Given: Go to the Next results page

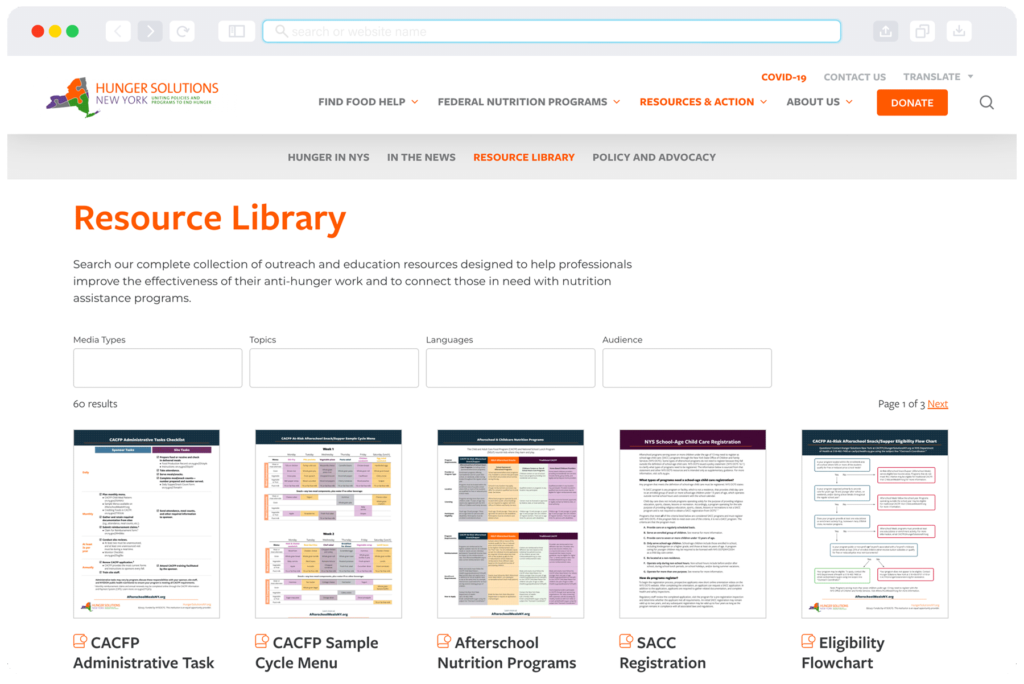Looking at the screenshot, I should click(x=937, y=403).
